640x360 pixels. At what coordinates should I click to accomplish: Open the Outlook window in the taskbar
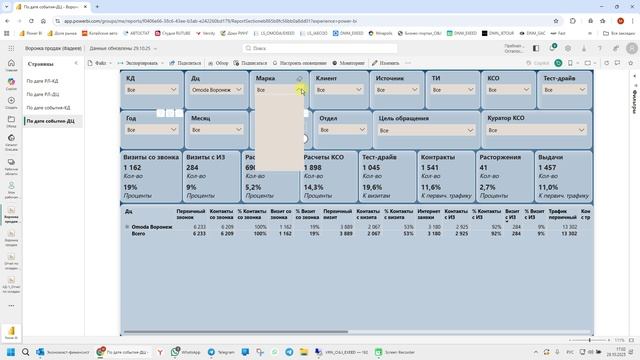tap(62, 352)
